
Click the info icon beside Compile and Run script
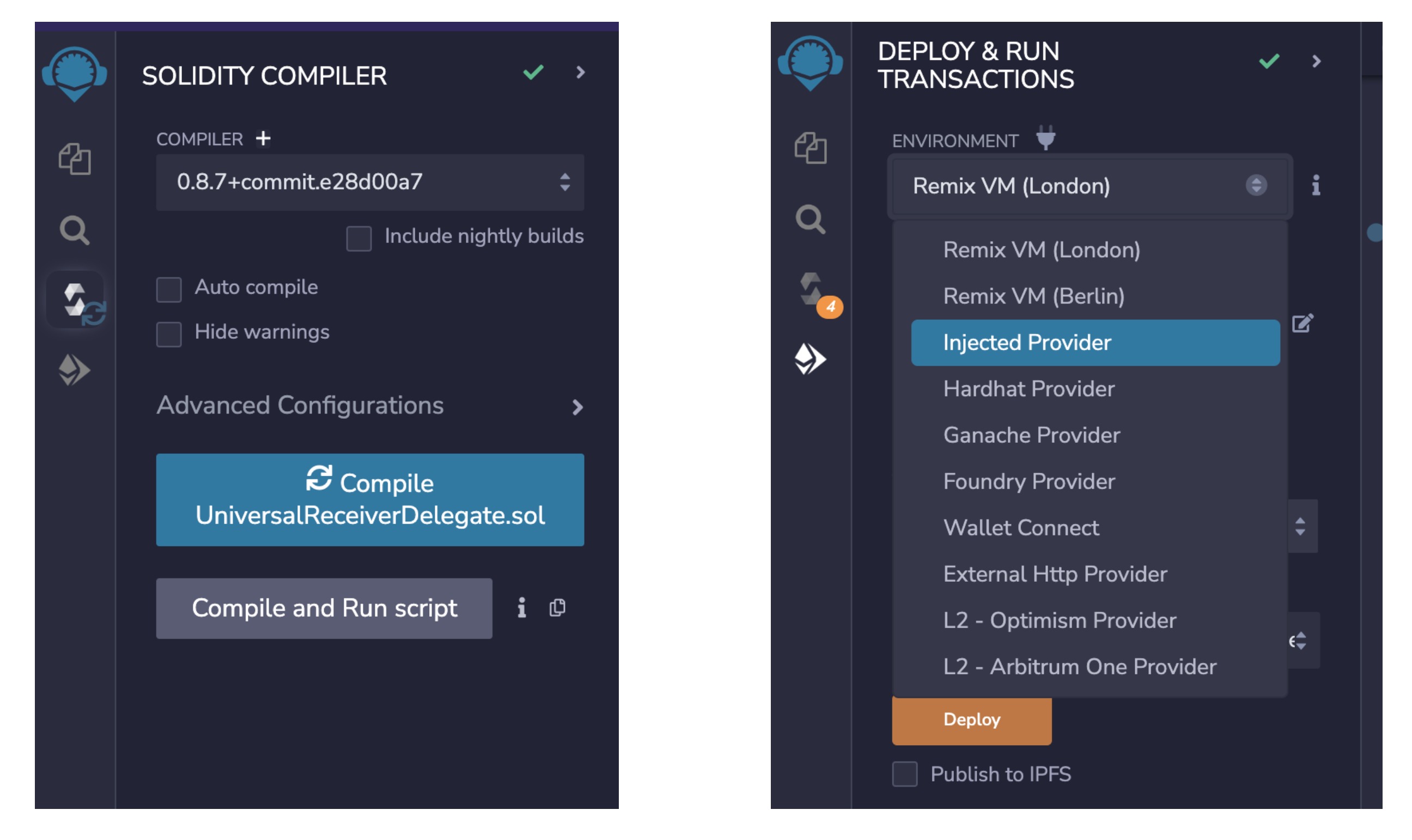[x=521, y=608]
